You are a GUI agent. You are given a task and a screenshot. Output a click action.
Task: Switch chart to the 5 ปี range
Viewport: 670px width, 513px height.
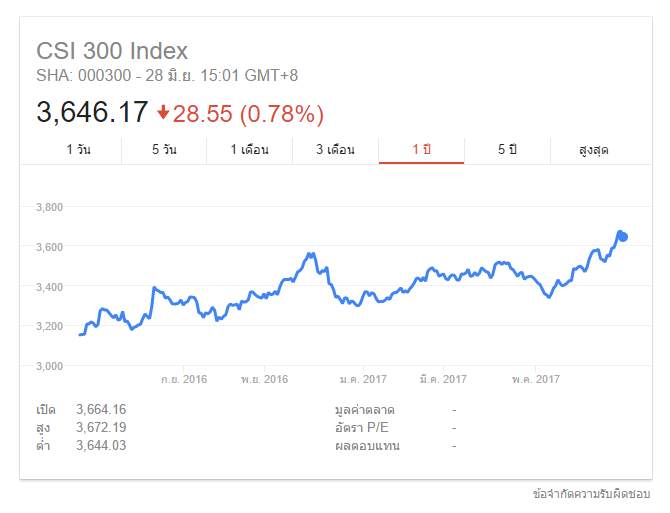(x=507, y=150)
